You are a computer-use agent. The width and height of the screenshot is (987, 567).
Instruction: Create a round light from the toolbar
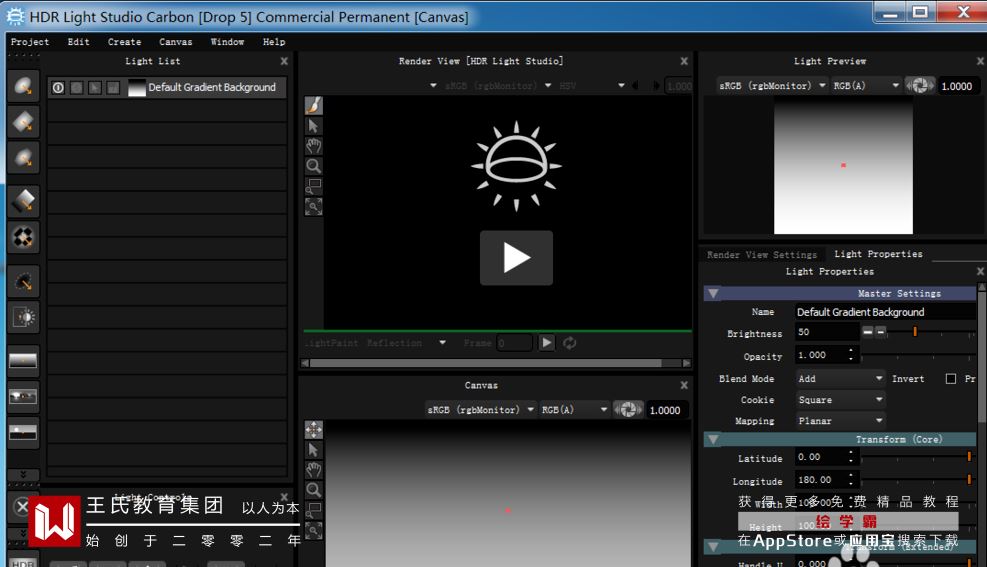(23, 86)
